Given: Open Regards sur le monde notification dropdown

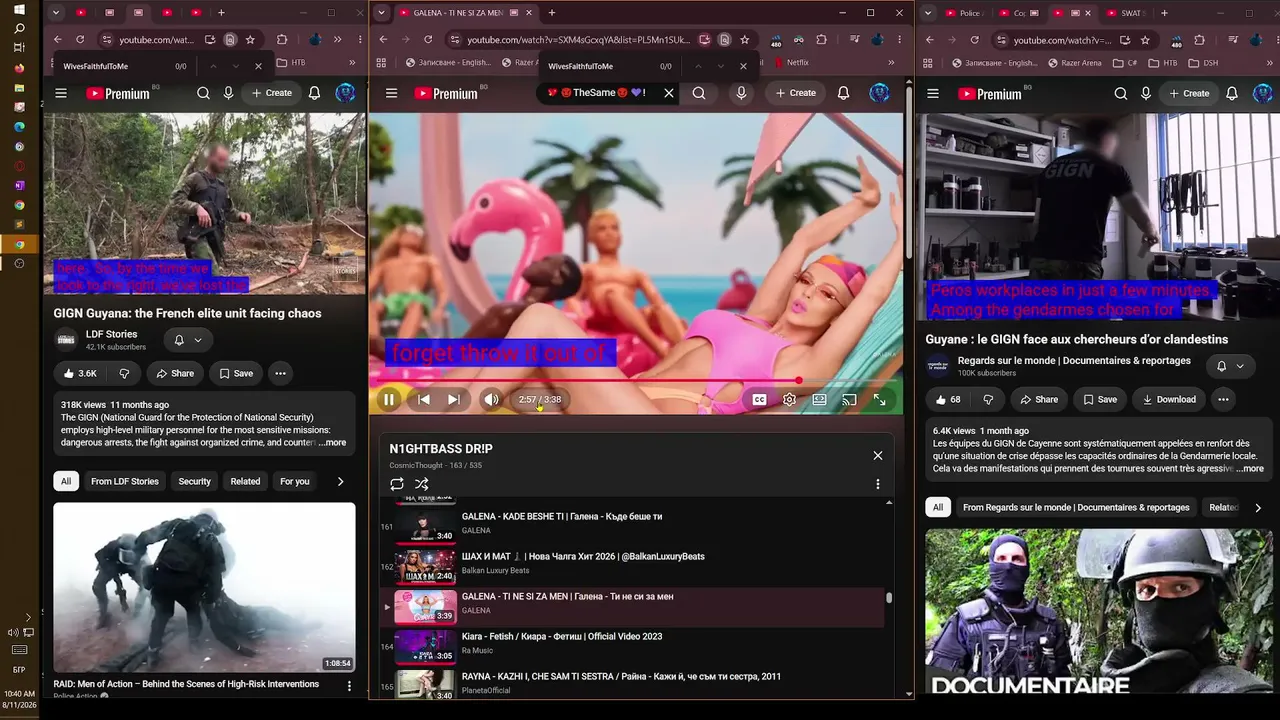Looking at the screenshot, I should [1230, 366].
